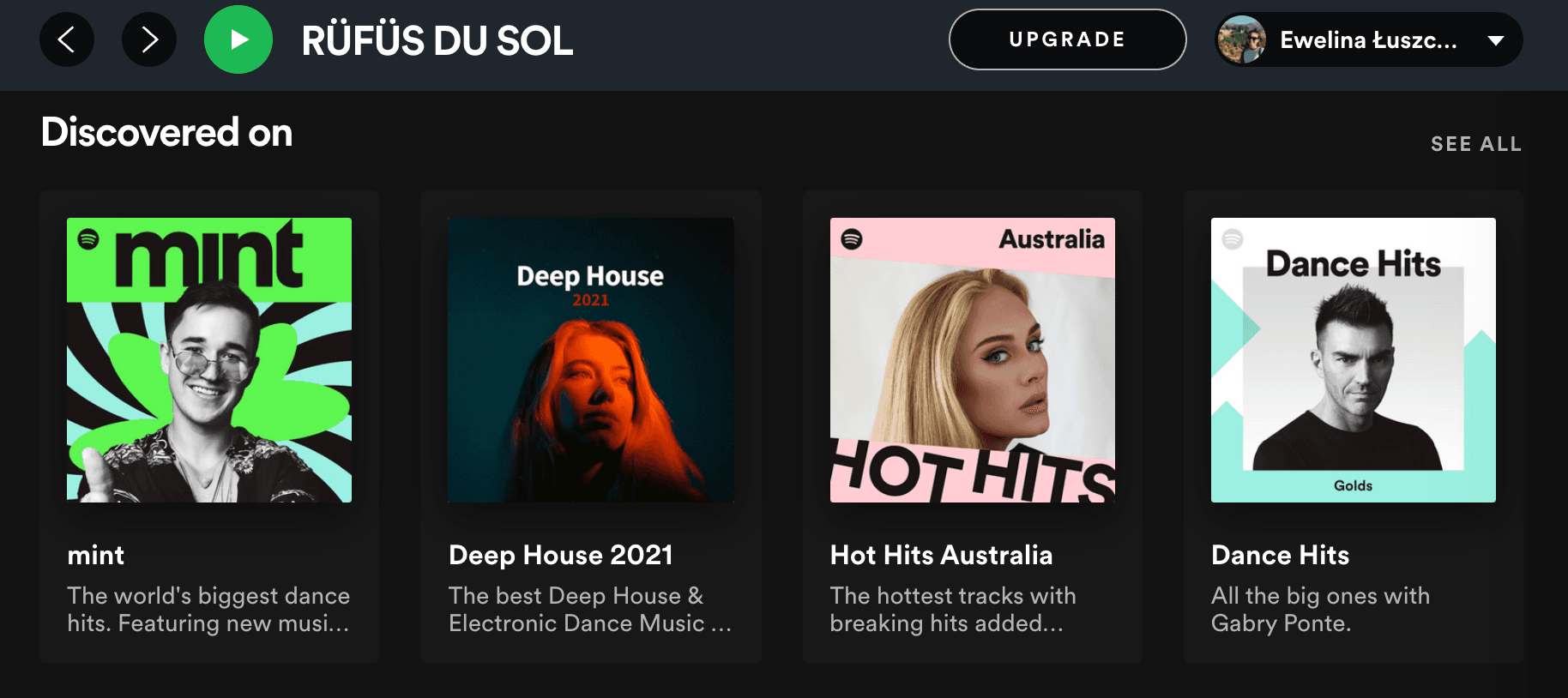Open the Hot Hits Australia cover image

(973, 360)
